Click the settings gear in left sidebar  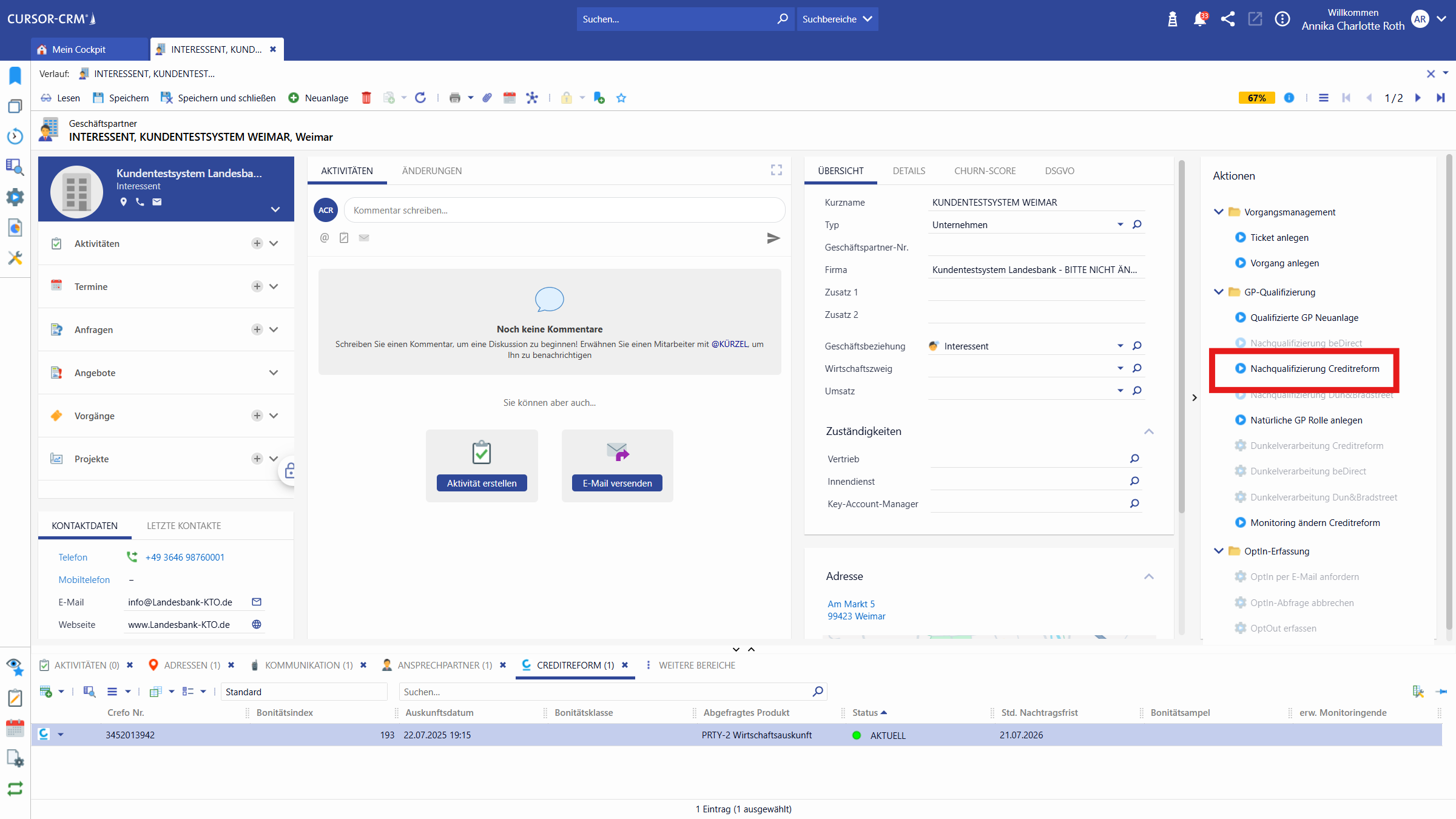15,197
